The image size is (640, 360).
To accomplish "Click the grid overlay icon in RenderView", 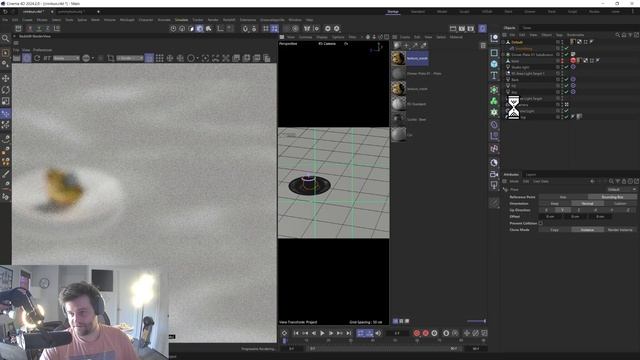I will coord(160,58).
